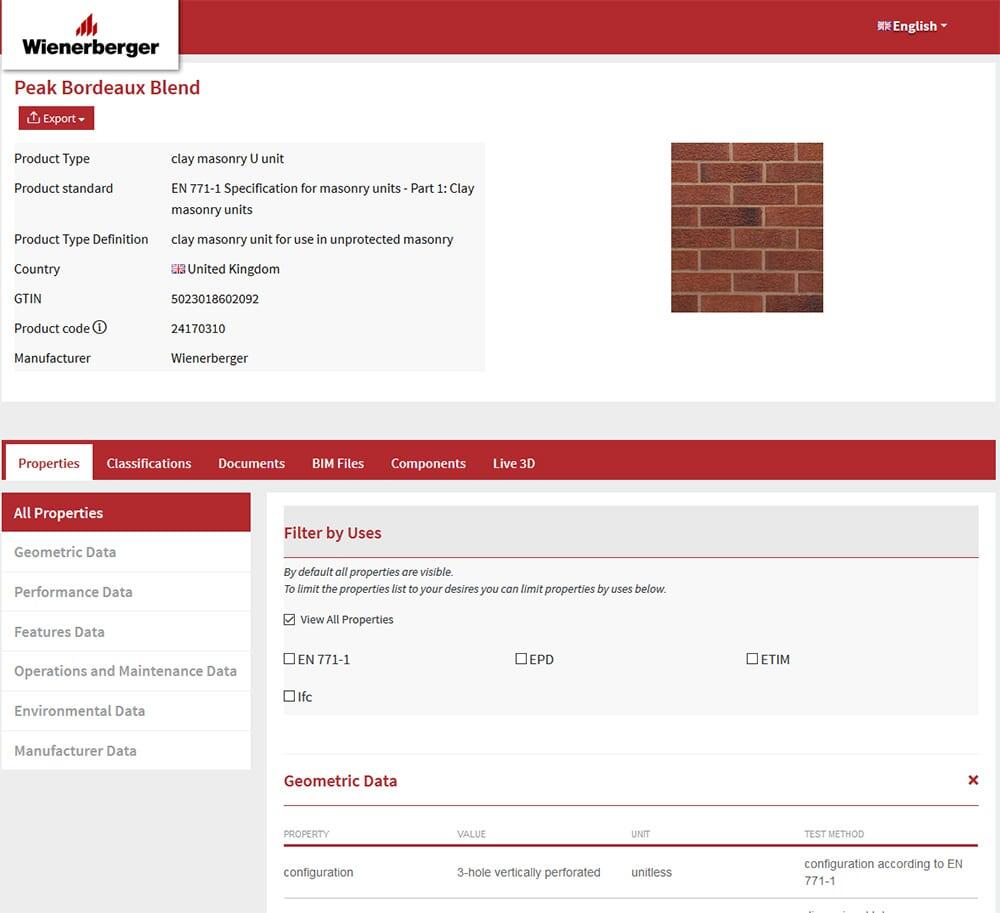Enable the ETIM filter checkbox
1000x913 pixels.
pos(753,659)
